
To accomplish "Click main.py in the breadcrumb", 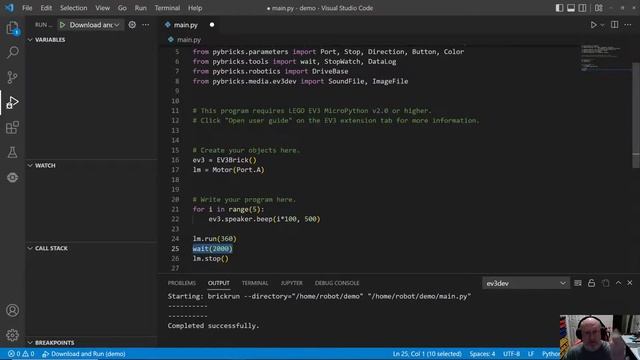I will pyautogui.click(x=189, y=40).
